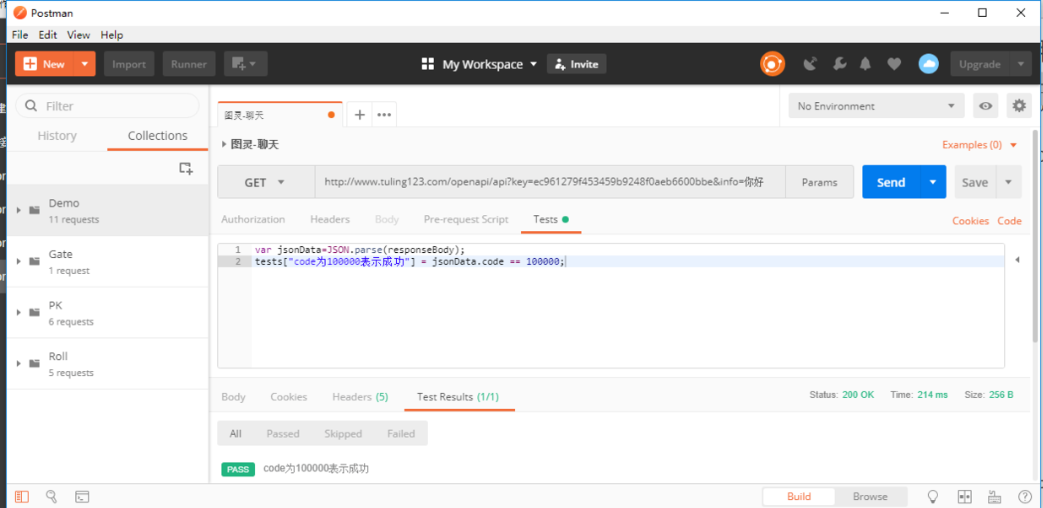Click the Import button

click(129, 64)
